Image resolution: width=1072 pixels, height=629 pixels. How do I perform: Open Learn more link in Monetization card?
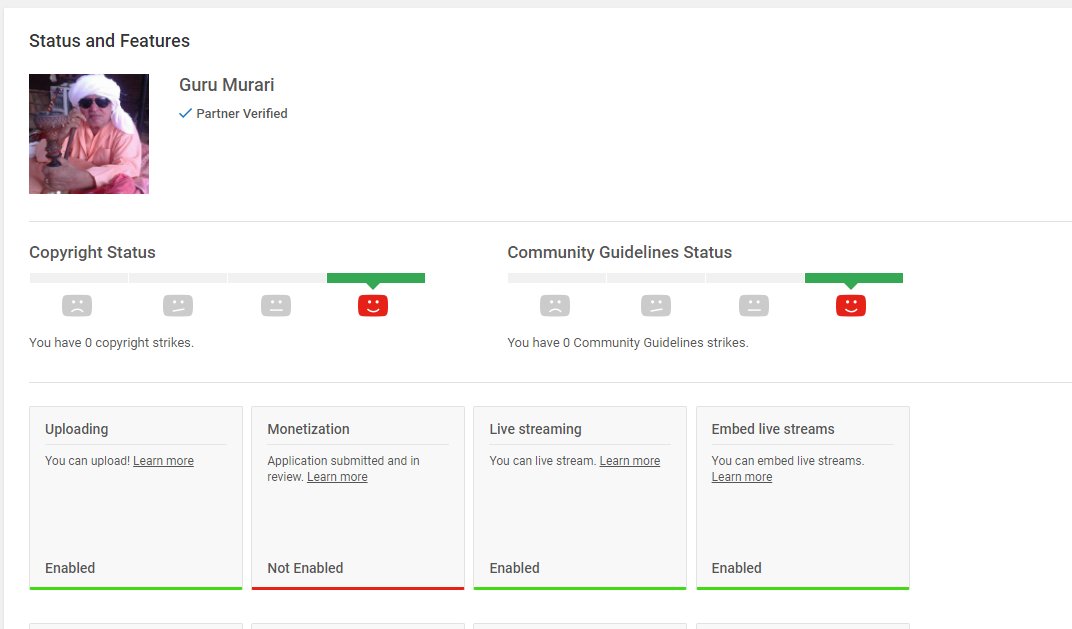point(337,477)
